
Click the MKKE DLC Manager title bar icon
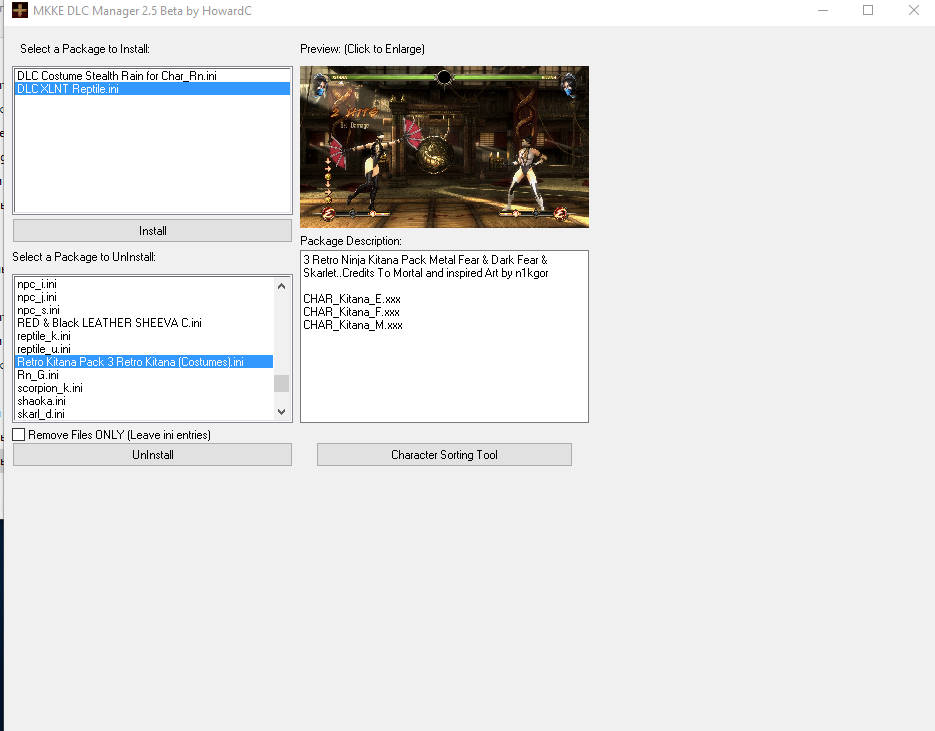point(20,11)
